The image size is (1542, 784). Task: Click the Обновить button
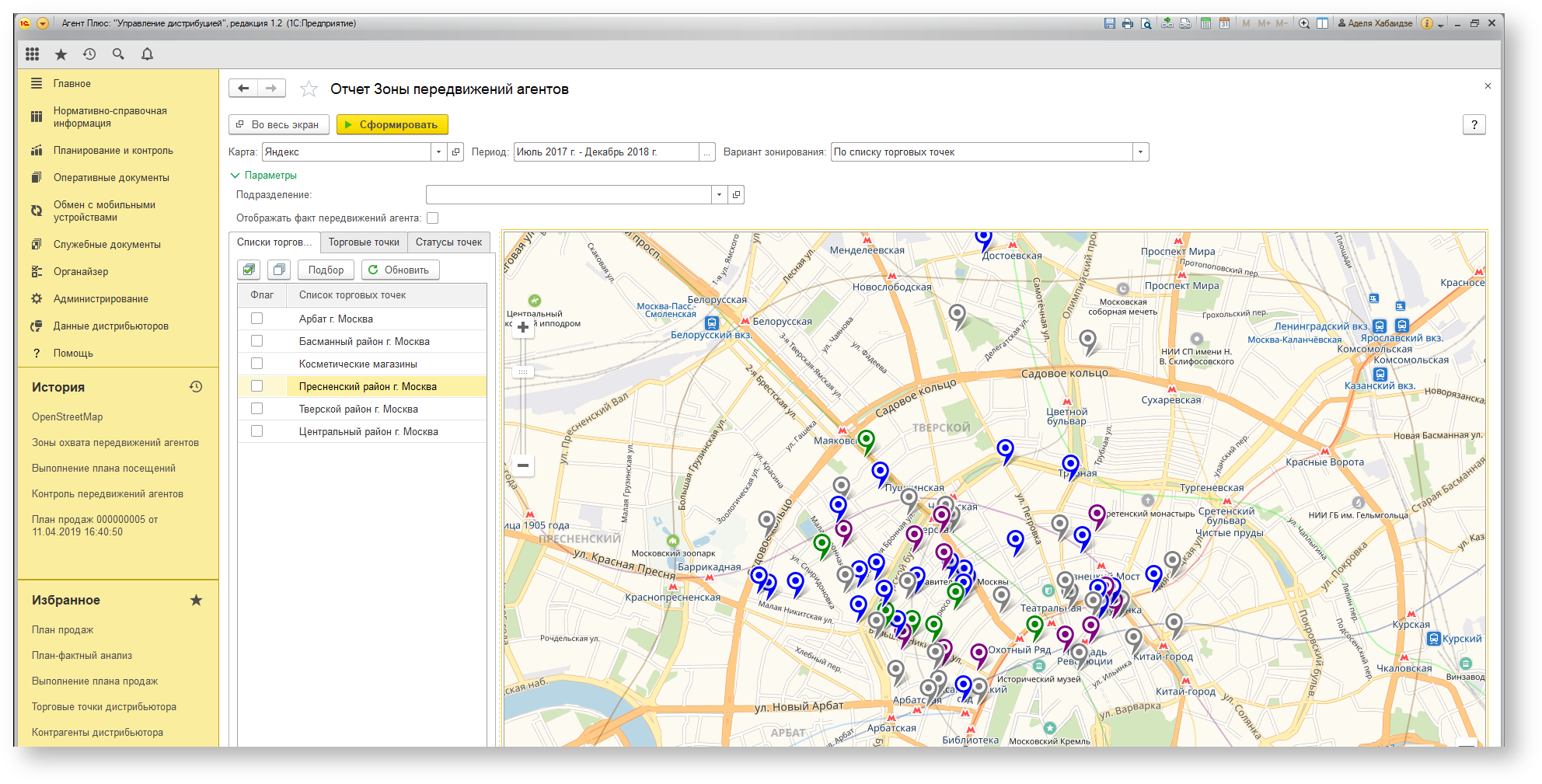400,270
